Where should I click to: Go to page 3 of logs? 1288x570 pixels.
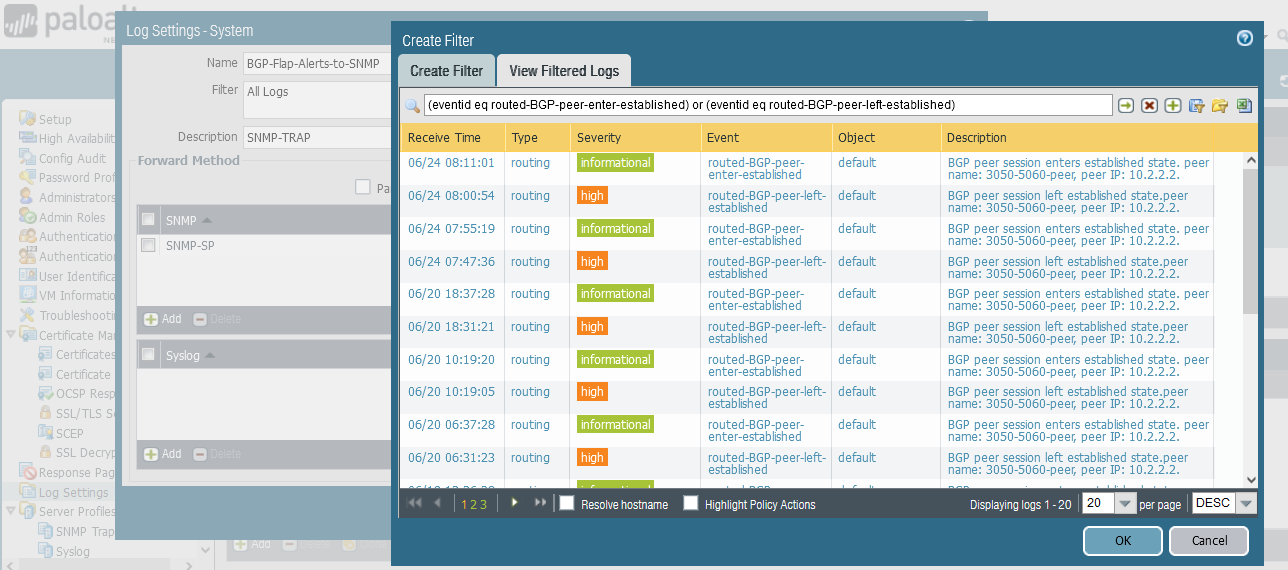pos(483,504)
